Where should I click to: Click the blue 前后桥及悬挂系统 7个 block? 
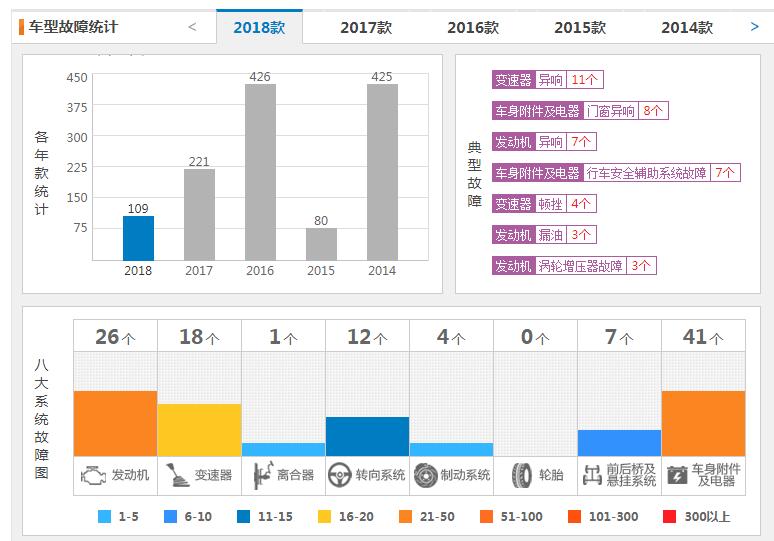[619, 443]
